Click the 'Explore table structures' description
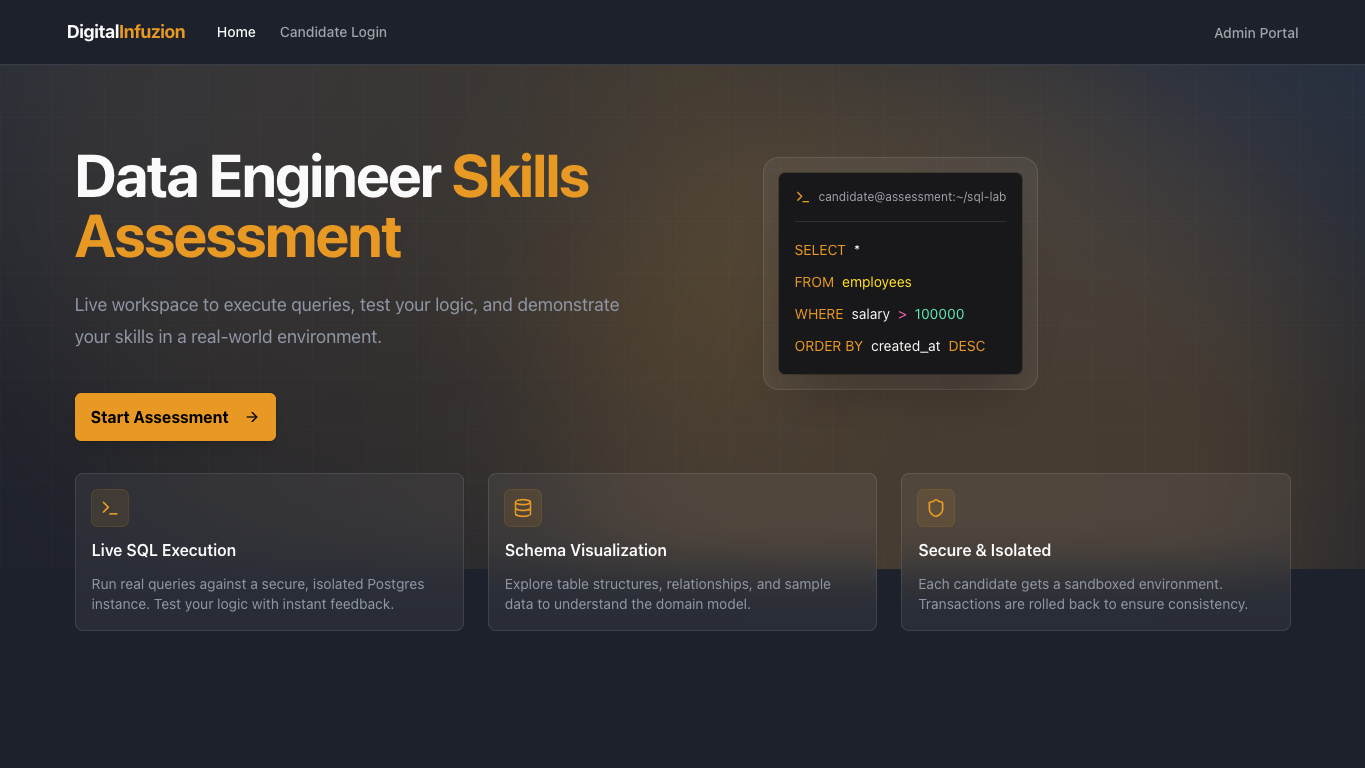 coord(668,594)
